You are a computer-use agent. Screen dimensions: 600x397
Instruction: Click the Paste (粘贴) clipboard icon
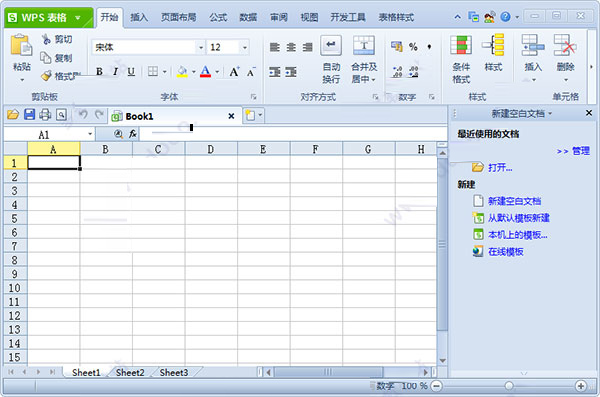tap(21, 46)
